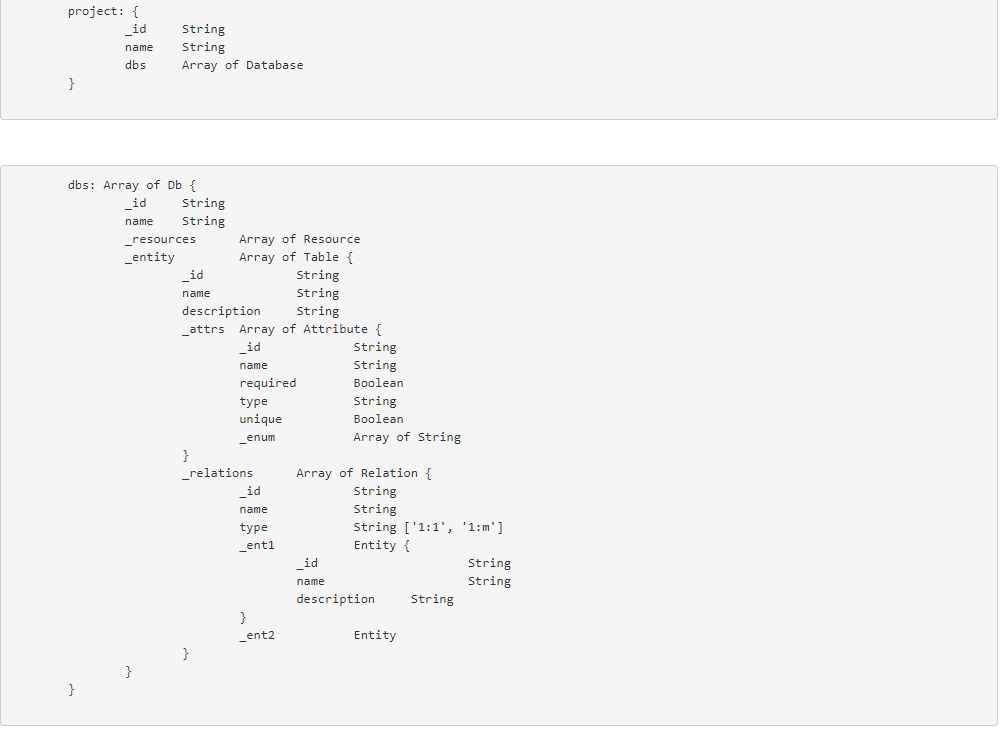Select the 'Array of Resource' type text
1002x730 pixels.
click(x=299, y=239)
